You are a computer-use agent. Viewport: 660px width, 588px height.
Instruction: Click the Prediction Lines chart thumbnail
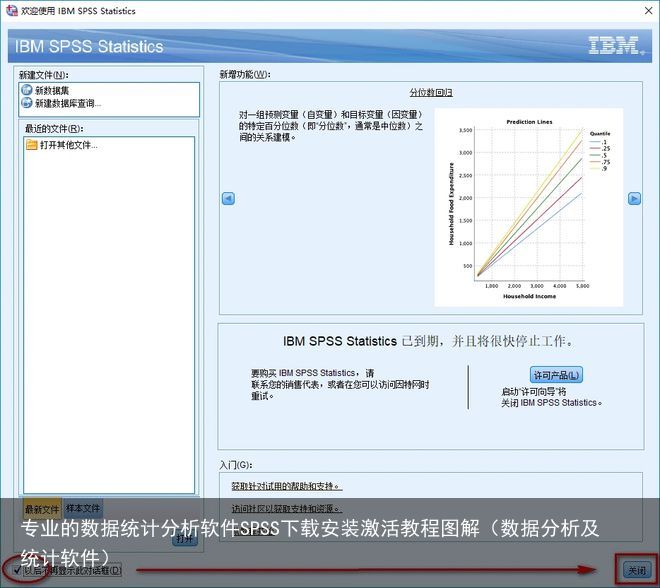(528, 208)
